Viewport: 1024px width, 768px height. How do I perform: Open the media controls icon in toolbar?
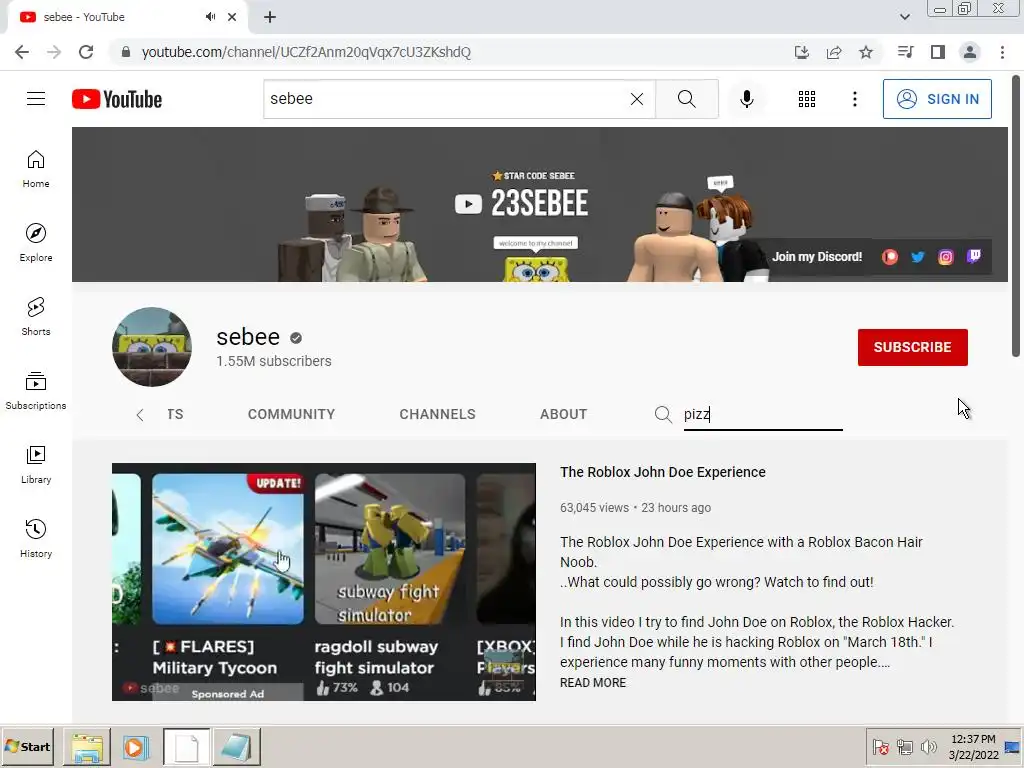pos(905,52)
